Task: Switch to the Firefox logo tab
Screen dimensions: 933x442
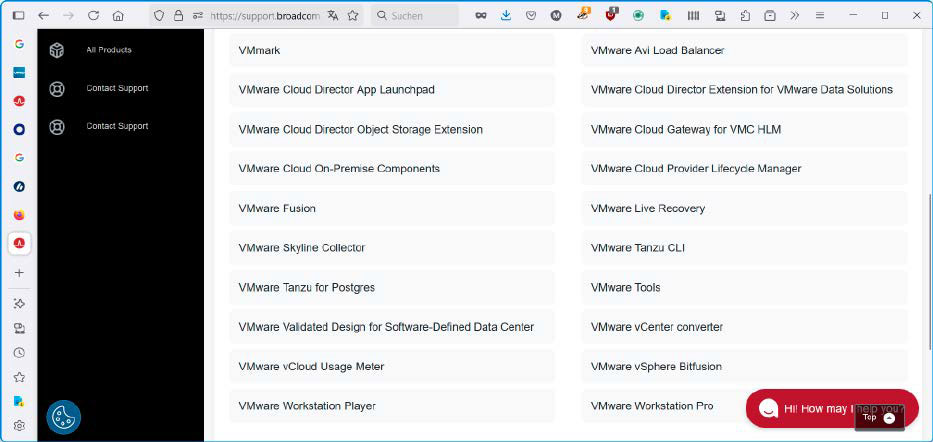Action: 19,215
